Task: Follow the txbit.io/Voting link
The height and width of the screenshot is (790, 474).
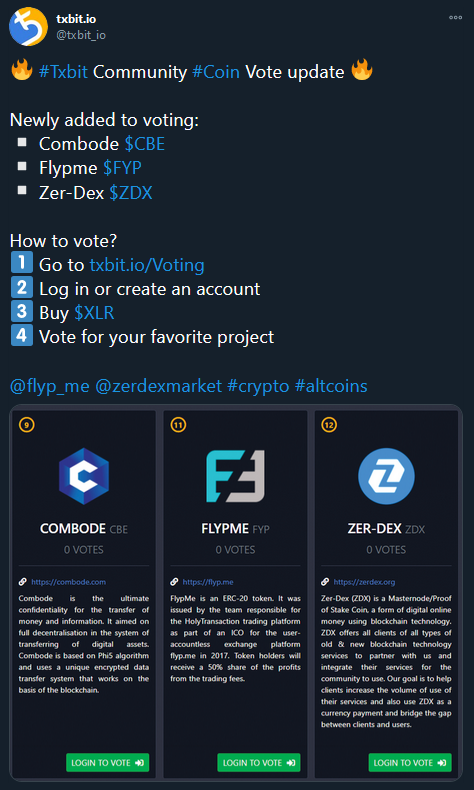Action: coord(147,265)
